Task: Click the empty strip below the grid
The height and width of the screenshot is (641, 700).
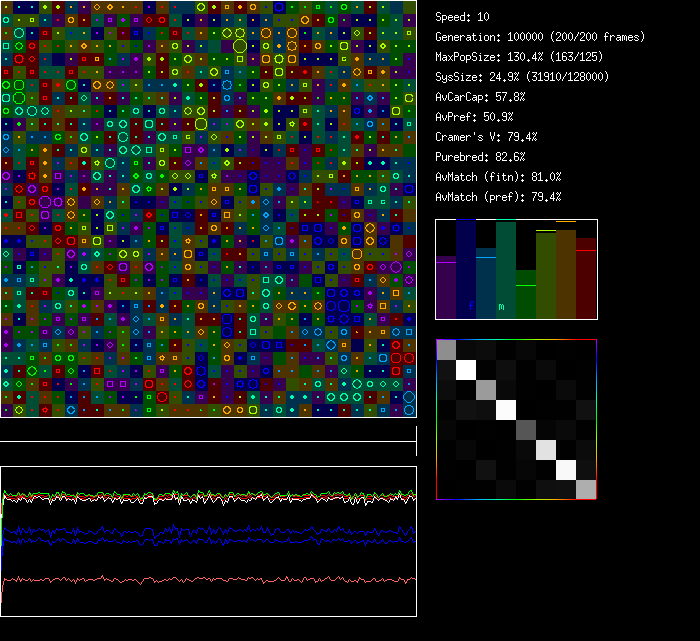Action: click(x=208, y=431)
